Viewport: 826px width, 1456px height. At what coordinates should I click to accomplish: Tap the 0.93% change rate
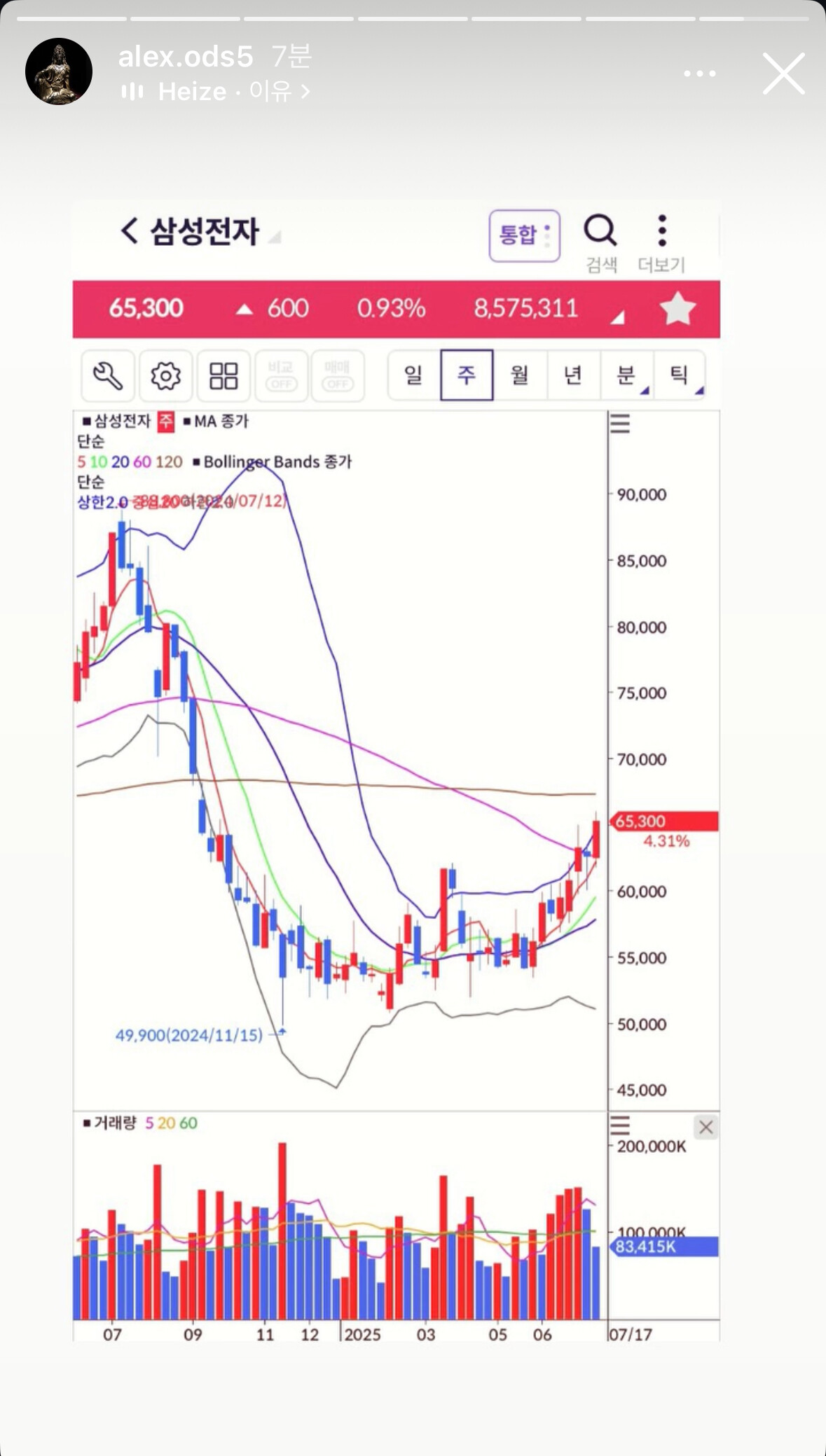click(x=391, y=308)
